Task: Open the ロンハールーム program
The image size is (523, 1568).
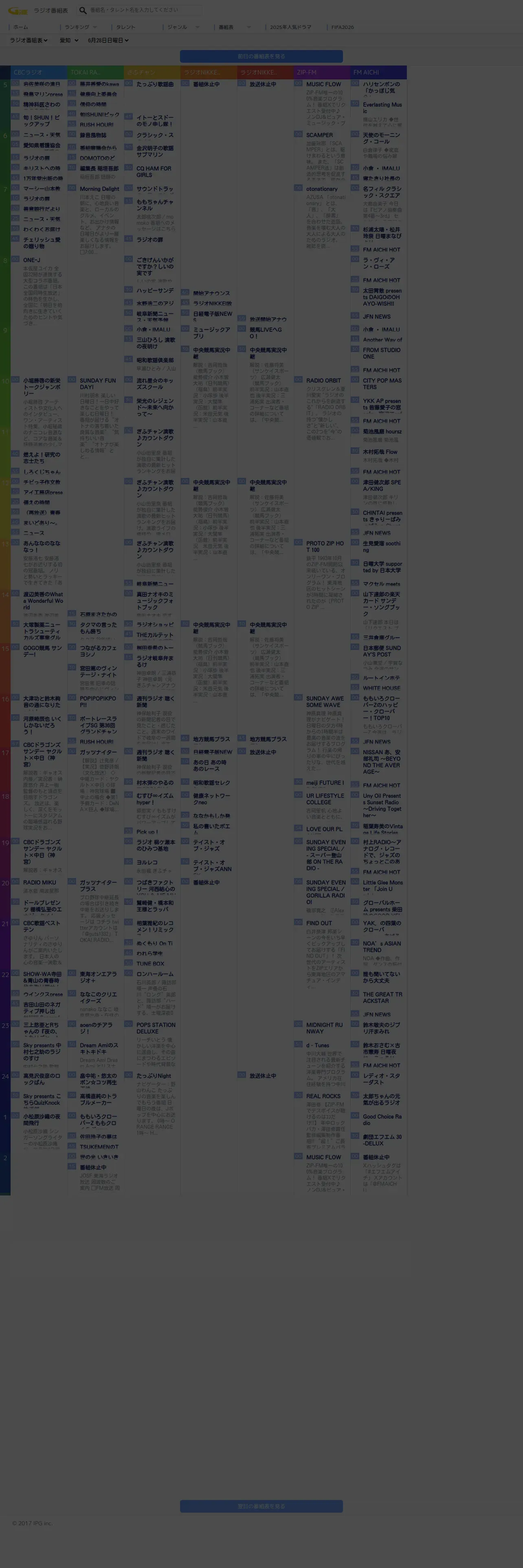Action: (155, 974)
